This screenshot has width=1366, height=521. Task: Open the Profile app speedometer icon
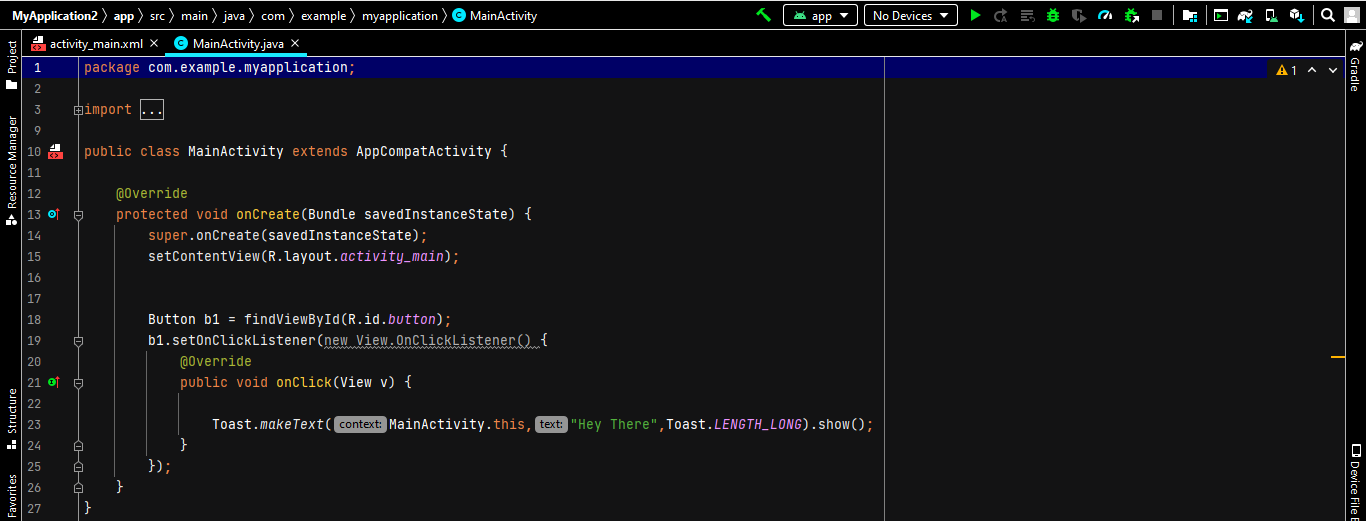1105,15
